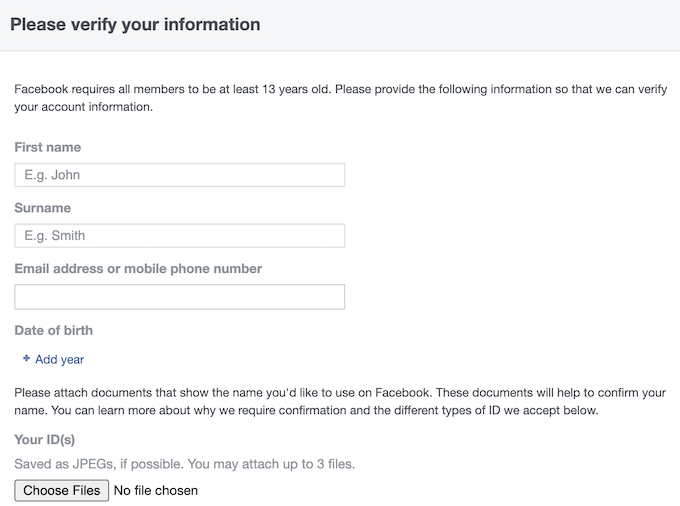Click the empty gray header bar area
The height and width of the screenshot is (506, 680).
tap(480, 24)
